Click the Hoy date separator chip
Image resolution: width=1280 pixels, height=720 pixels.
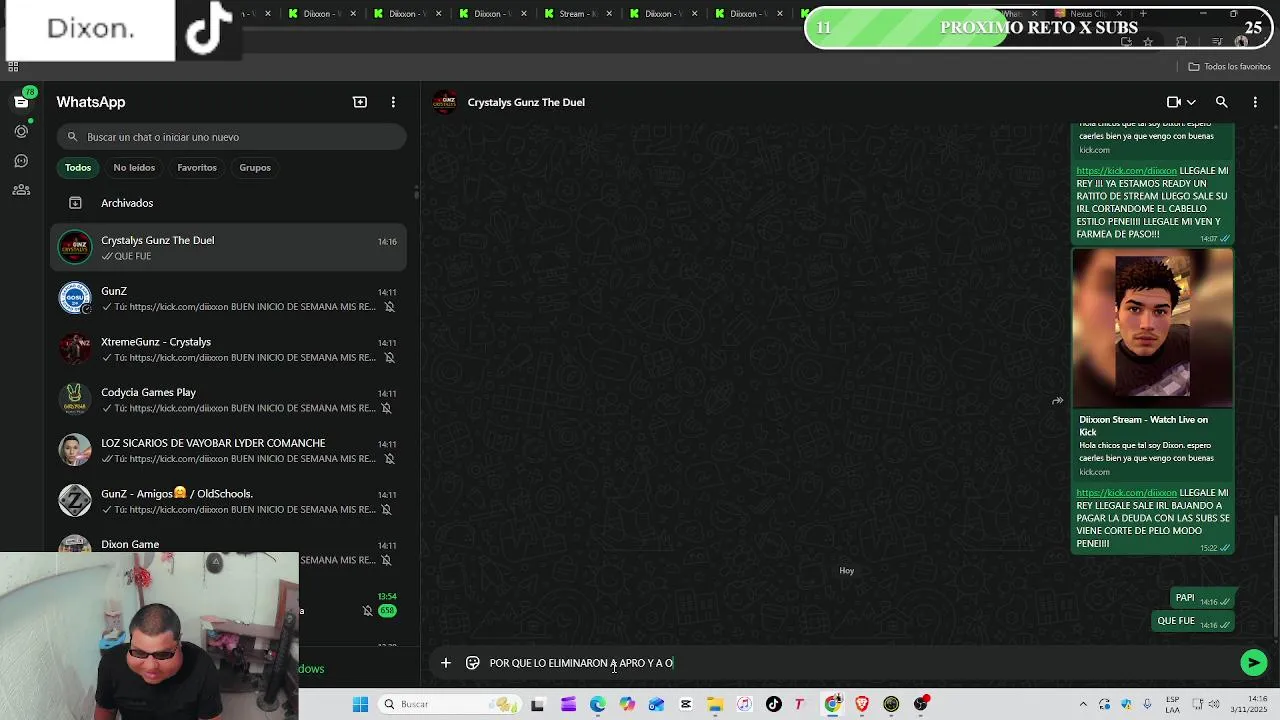pos(847,571)
